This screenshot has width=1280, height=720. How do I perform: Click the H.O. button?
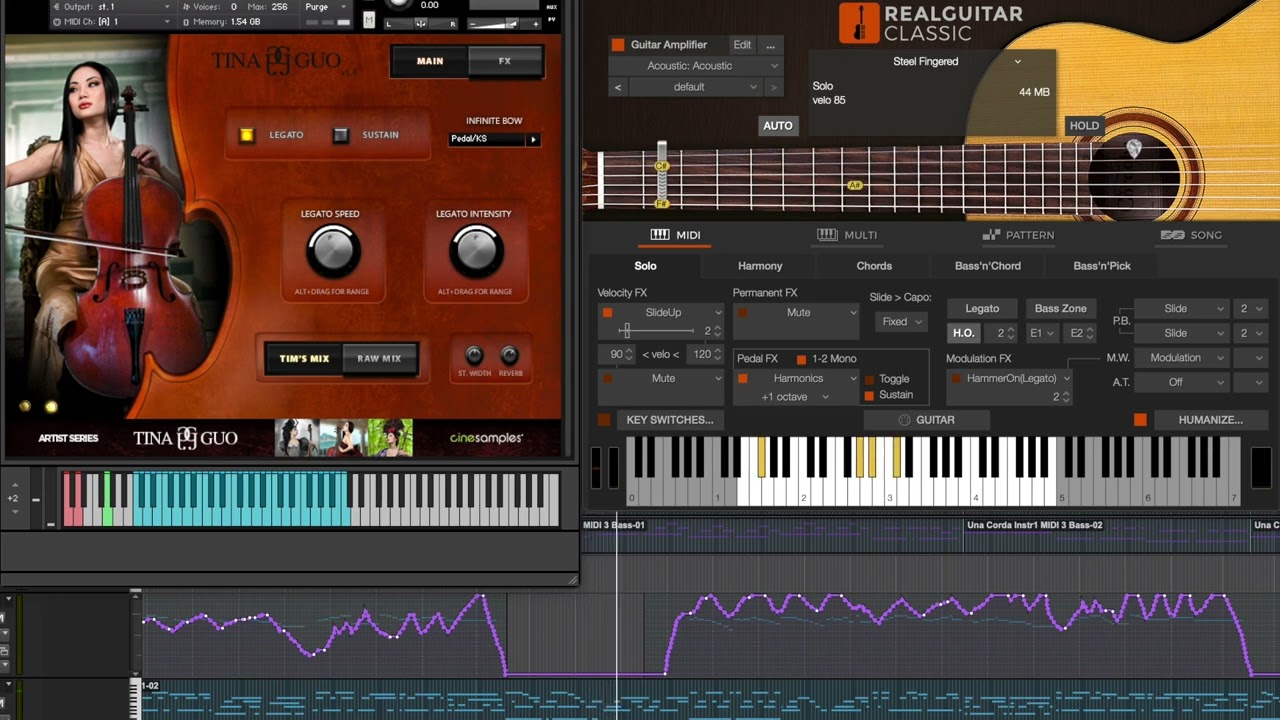[963, 333]
